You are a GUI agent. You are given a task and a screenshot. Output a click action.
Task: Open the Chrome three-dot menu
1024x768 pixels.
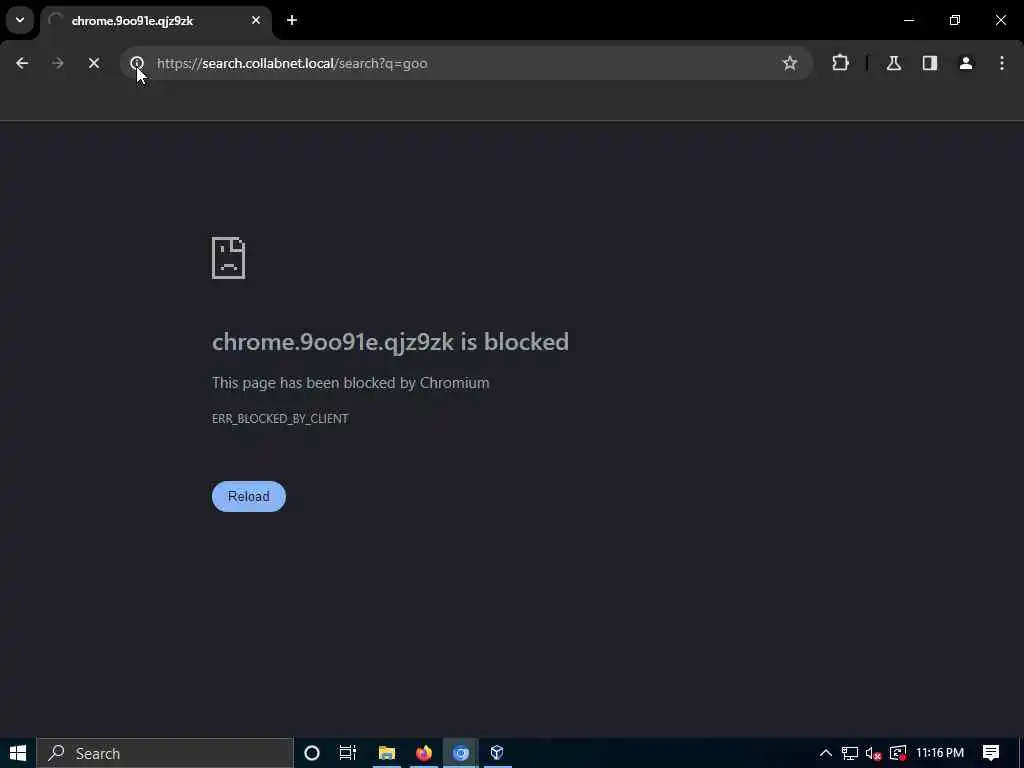coord(1002,63)
